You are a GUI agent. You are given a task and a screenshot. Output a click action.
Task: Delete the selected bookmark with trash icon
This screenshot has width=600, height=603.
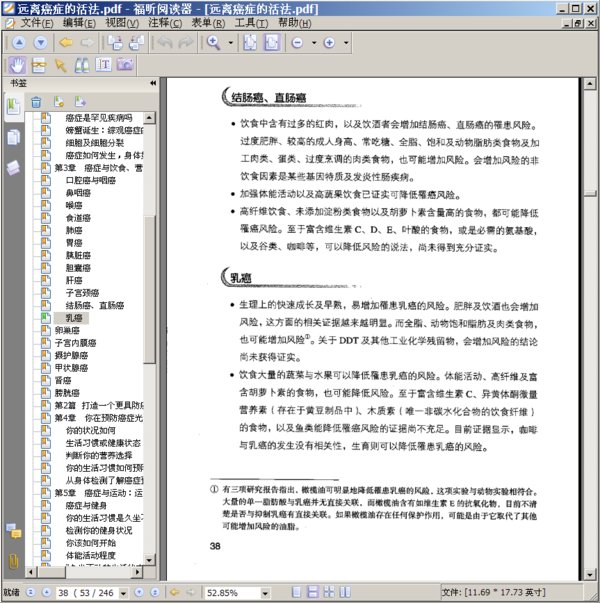pos(36,102)
